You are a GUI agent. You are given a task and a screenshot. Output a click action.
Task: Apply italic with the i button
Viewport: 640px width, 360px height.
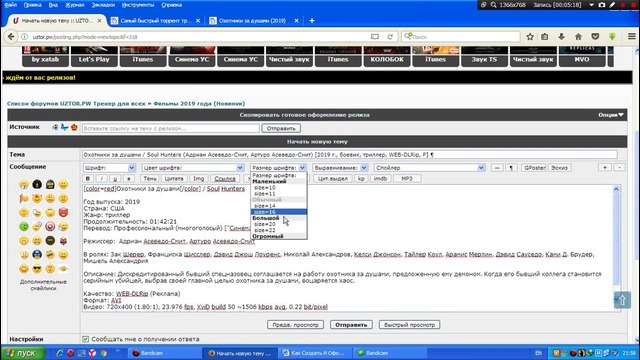[x=101, y=178]
